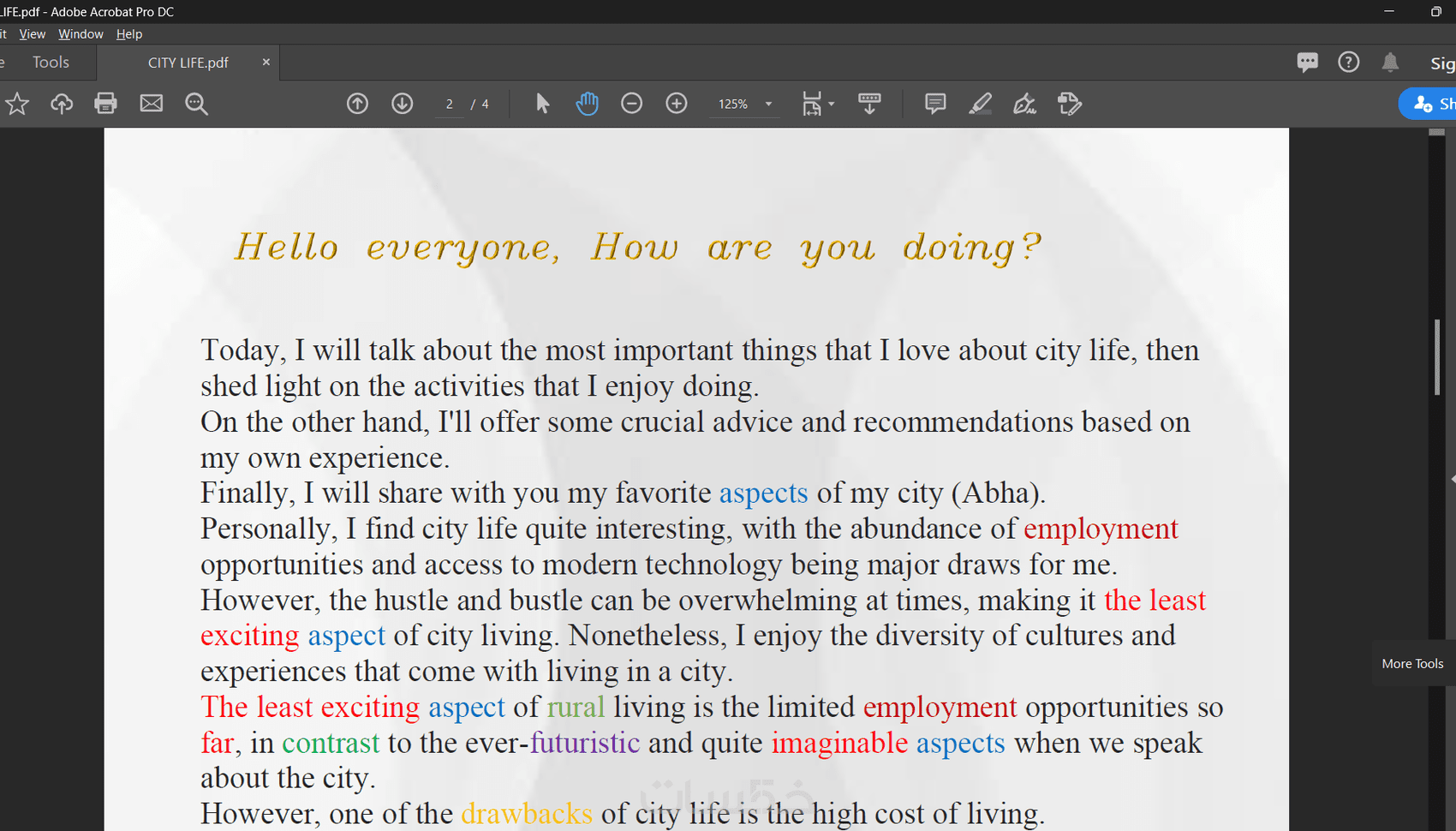Image resolution: width=1456 pixels, height=831 pixels.
Task: Click the heading 'Hello everyone'
Action: (397, 248)
